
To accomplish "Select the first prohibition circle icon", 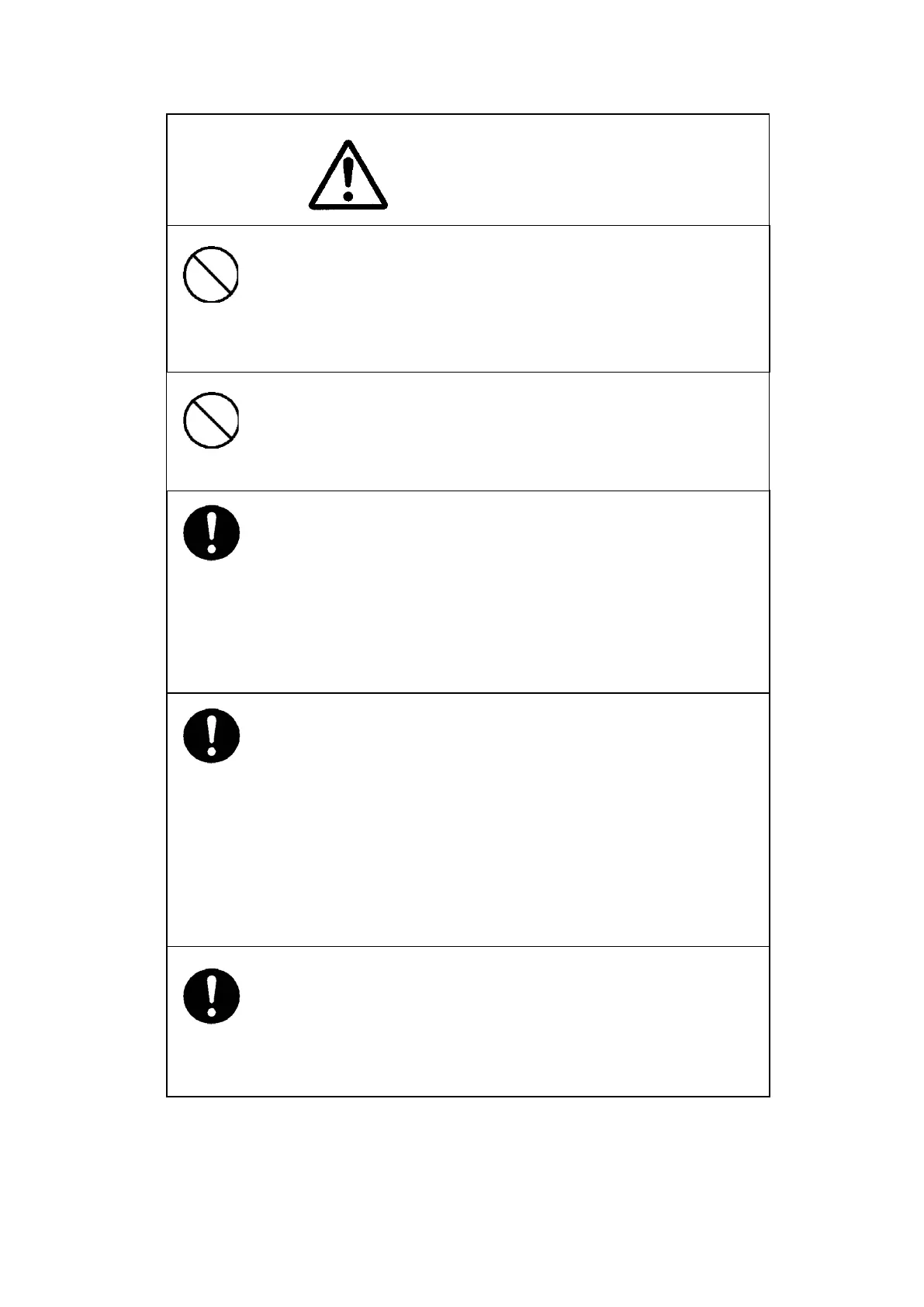I will pyautogui.click(x=211, y=275).
